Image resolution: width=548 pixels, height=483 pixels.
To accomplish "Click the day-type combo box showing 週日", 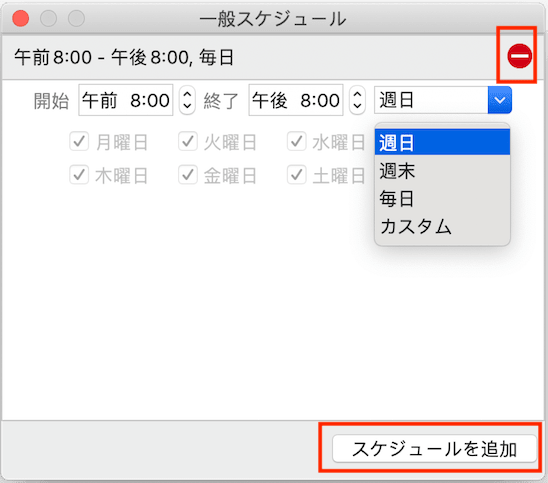I will point(443,100).
